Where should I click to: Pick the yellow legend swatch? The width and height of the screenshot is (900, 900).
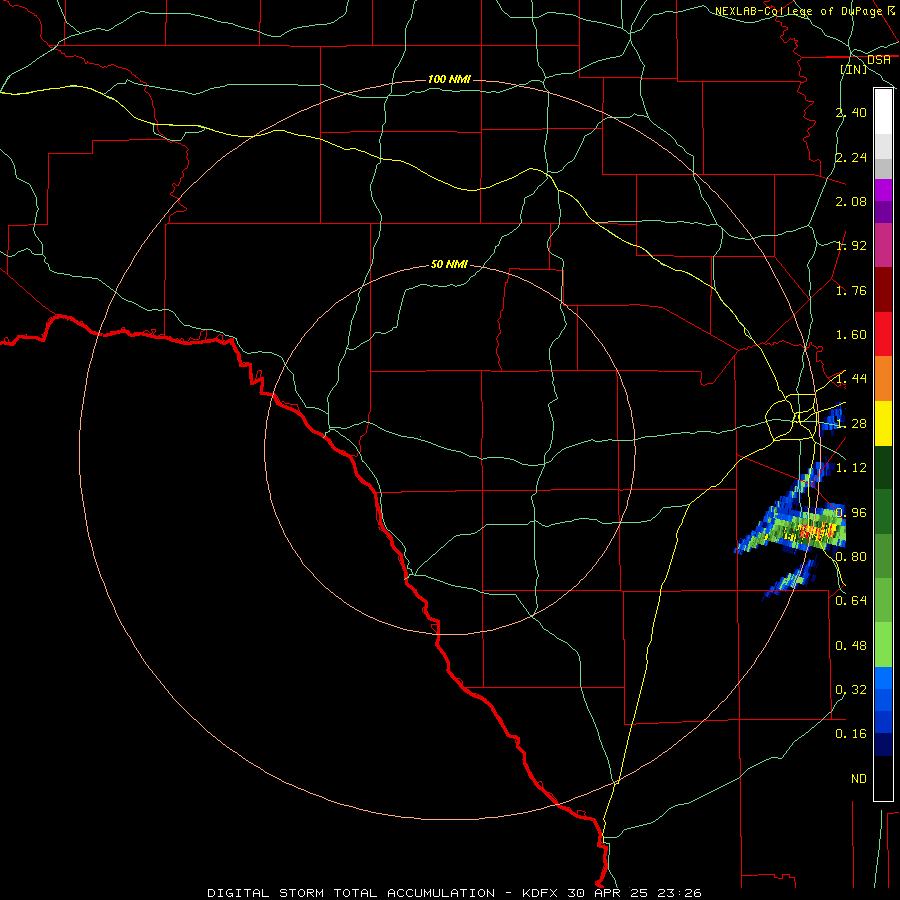click(x=883, y=423)
